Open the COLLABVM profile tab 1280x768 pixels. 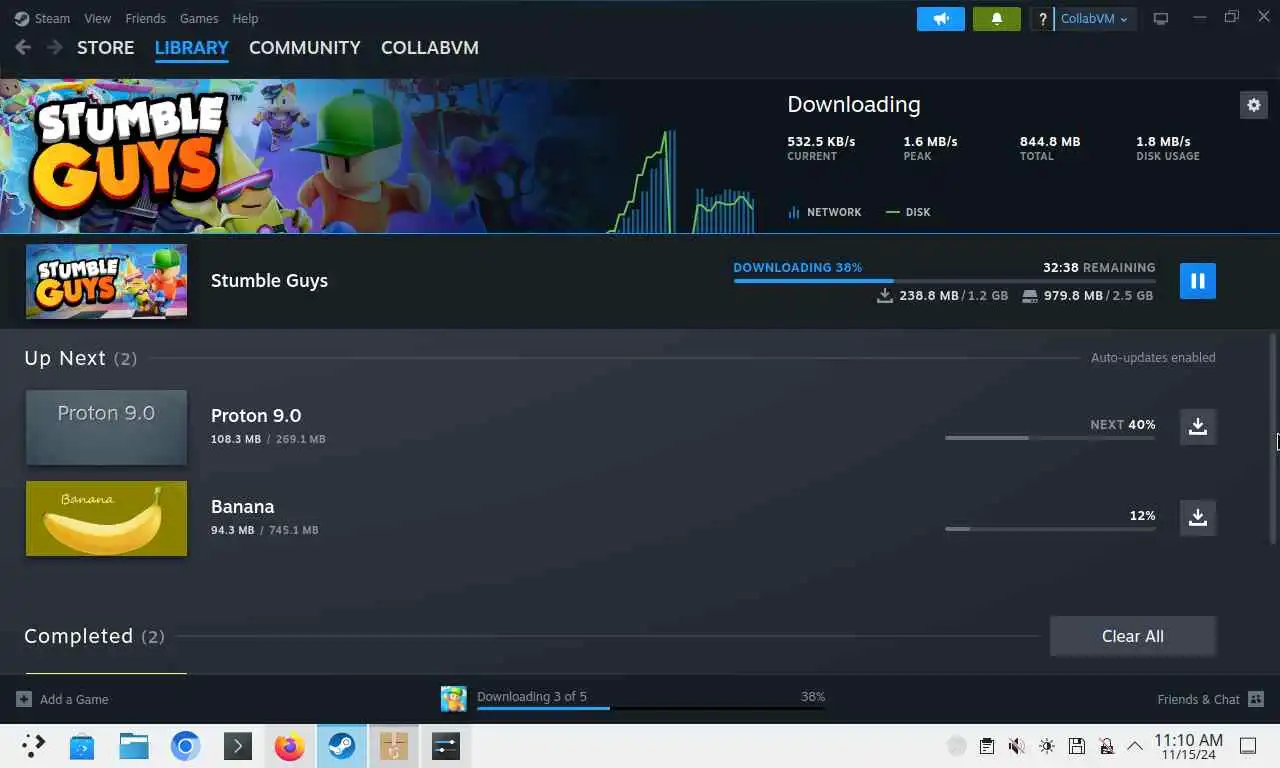click(x=430, y=48)
